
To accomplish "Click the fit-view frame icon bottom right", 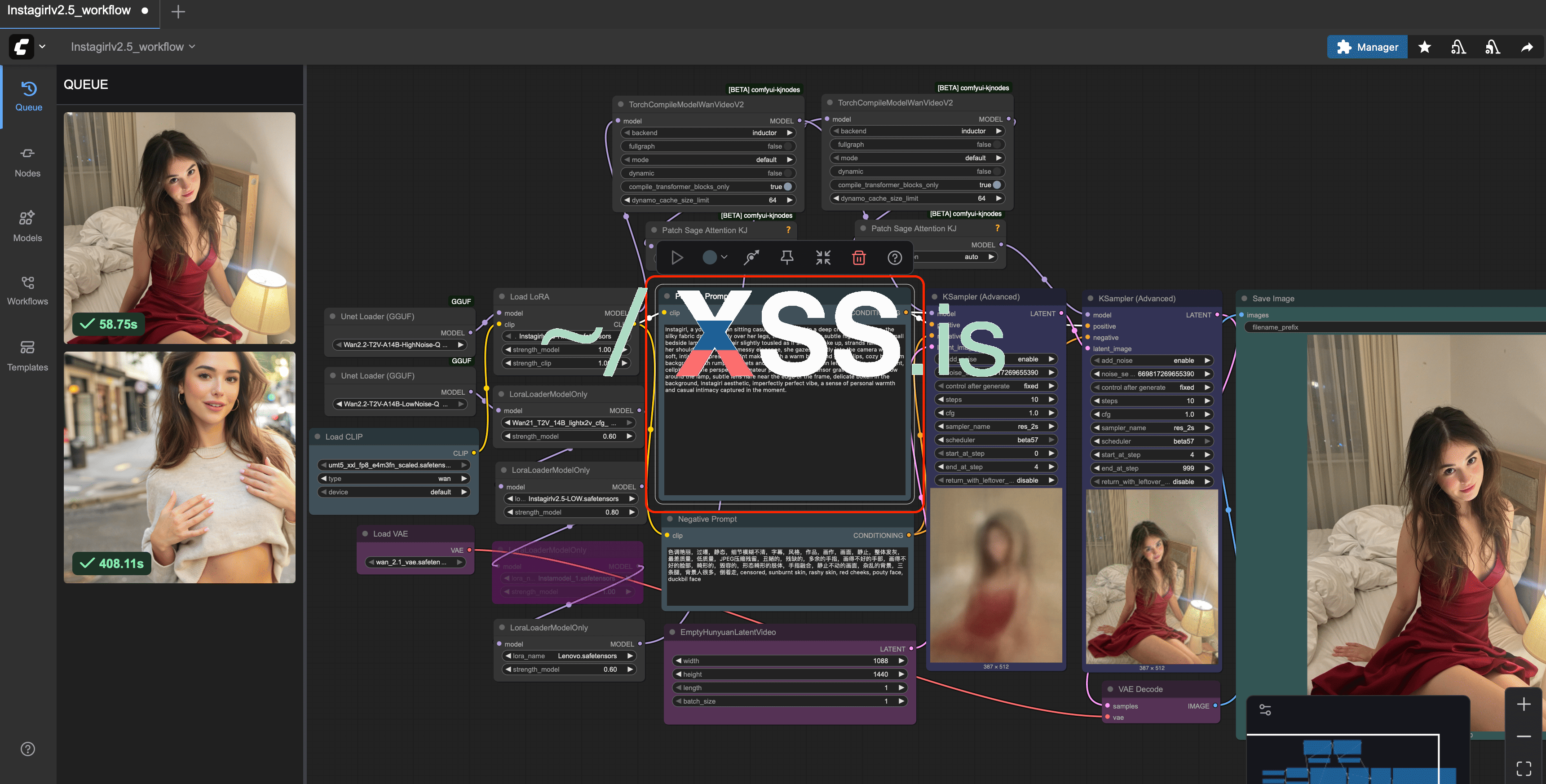I will [x=1523, y=768].
